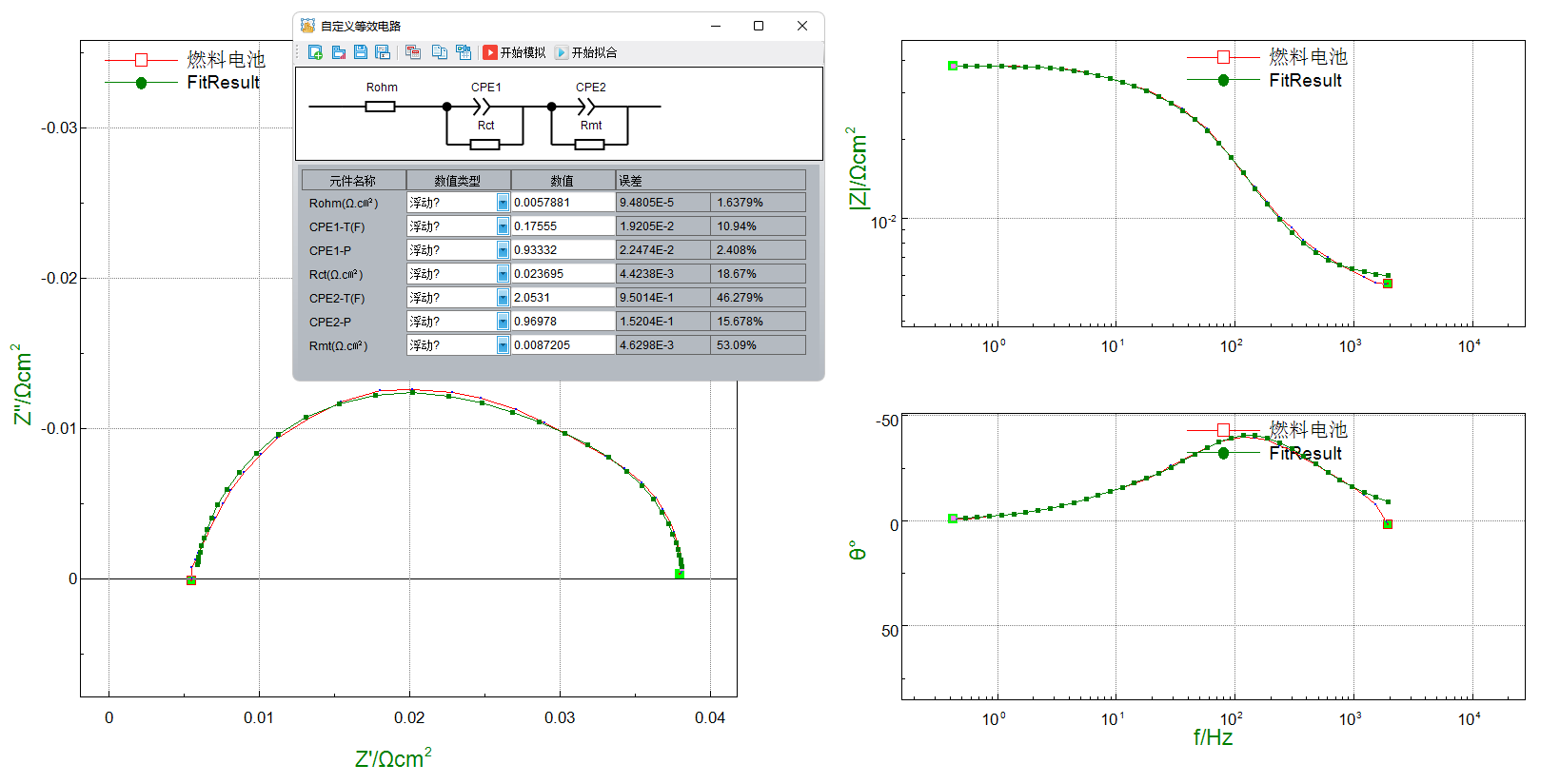Image resolution: width=1560 pixels, height=784 pixels.
Task: Click the Rohm error cell 9.4805E-5
Action: coord(663,203)
